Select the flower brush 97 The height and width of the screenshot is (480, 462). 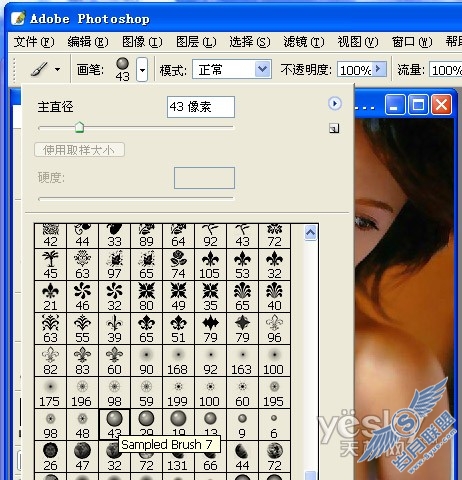pyautogui.click(x=114, y=265)
